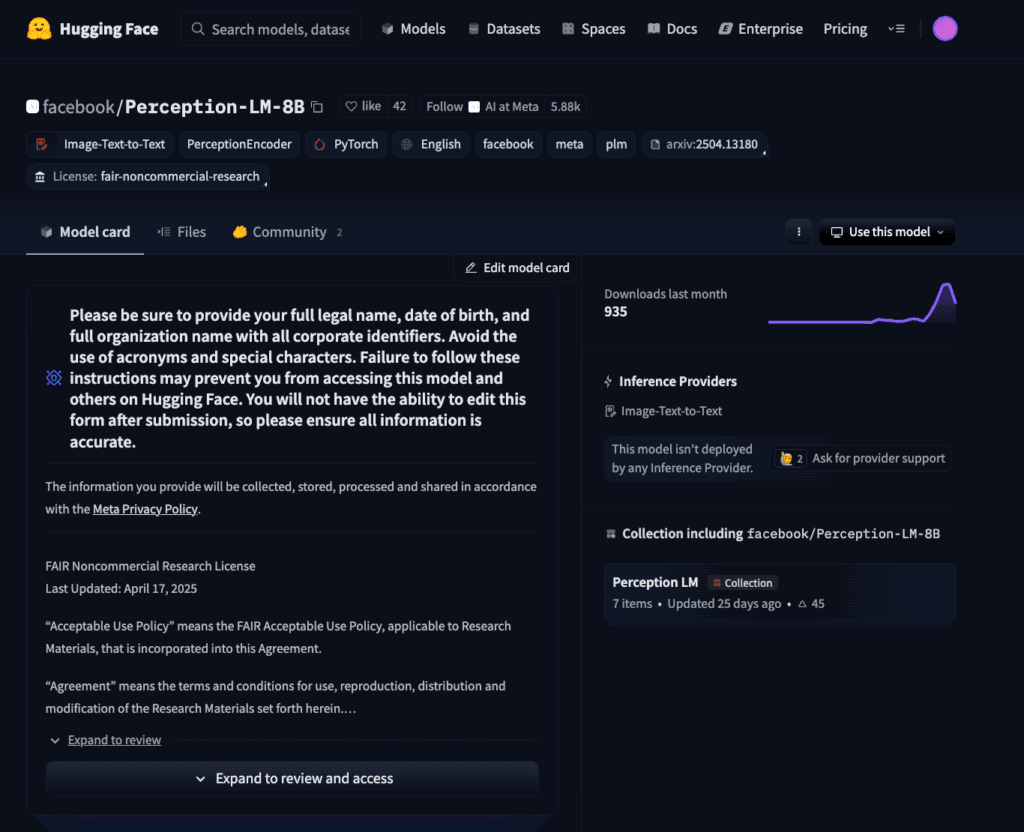Viewport: 1024px width, 832px height.
Task: Click the Inference Providers lightning icon
Action: [x=608, y=381]
